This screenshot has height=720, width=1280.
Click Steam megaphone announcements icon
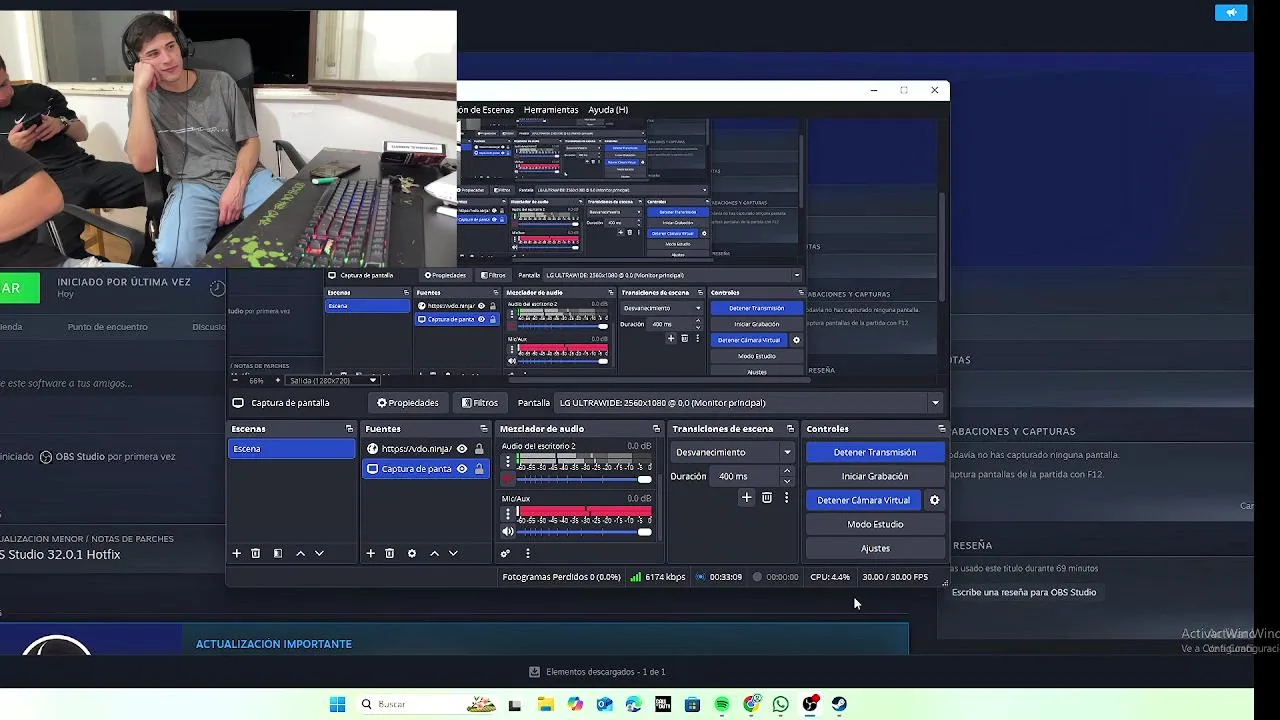point(1231,12)
